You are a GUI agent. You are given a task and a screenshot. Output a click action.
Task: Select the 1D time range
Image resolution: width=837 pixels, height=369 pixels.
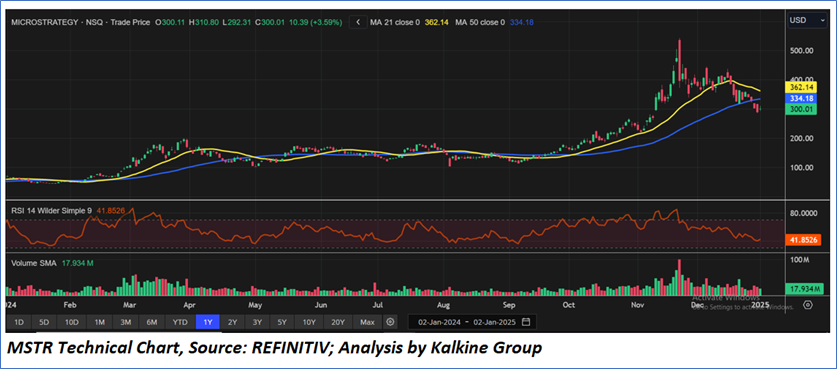pos(19,322)
